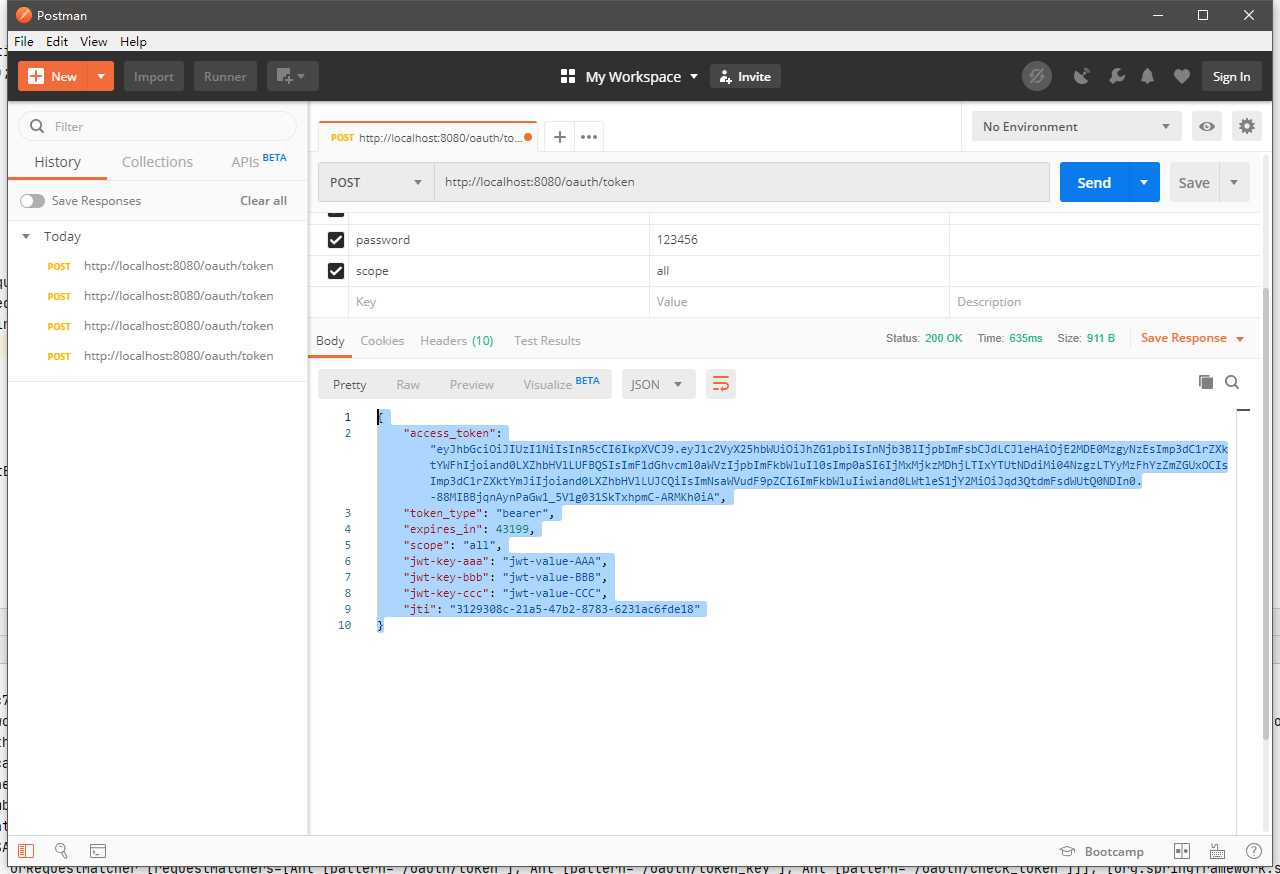This screenshot has width=1280, height=874.
Task: Open the Edit menu
Action: 57,41
